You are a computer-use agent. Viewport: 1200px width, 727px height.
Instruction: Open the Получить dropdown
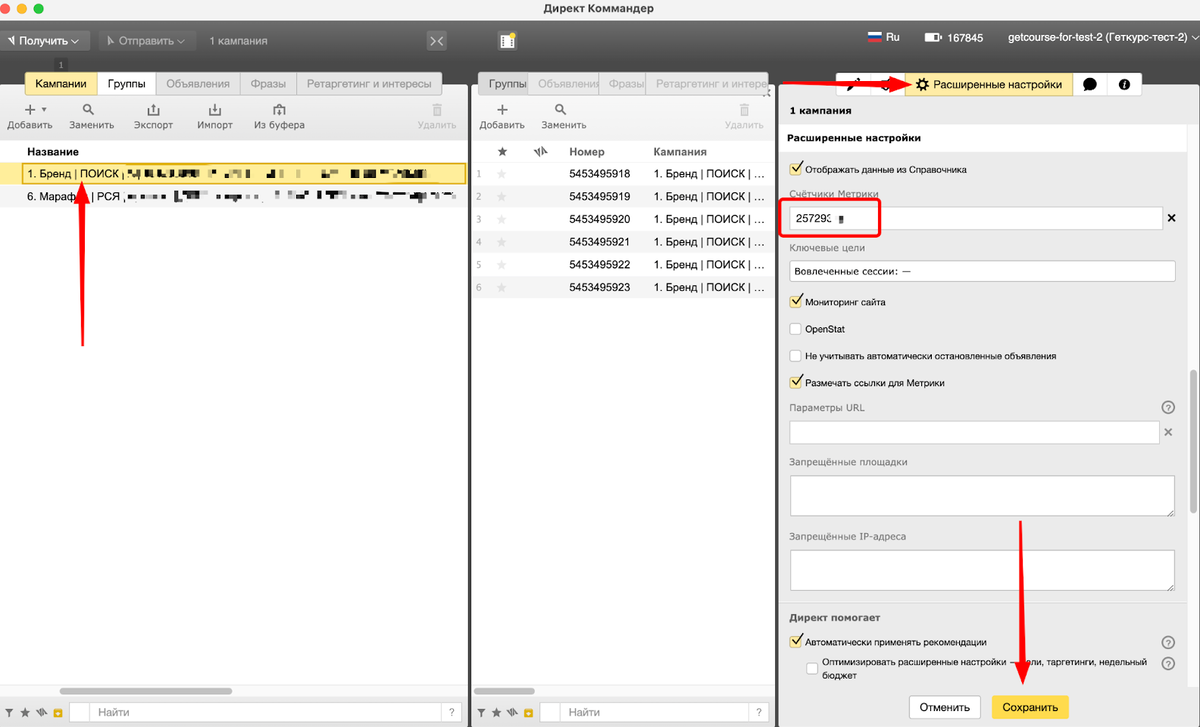(x=46, y=41)
